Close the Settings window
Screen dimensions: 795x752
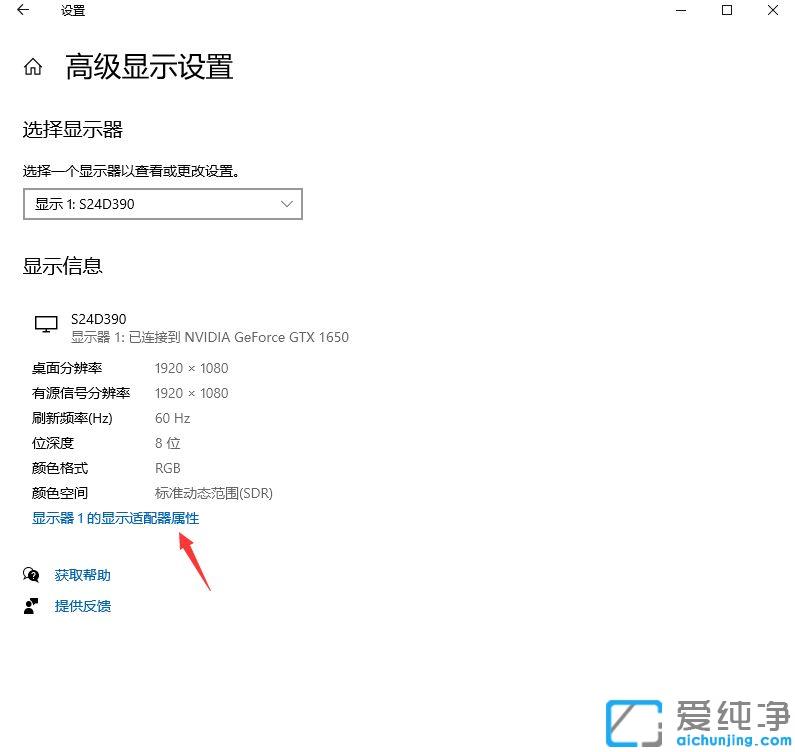(x=773, y=10)
